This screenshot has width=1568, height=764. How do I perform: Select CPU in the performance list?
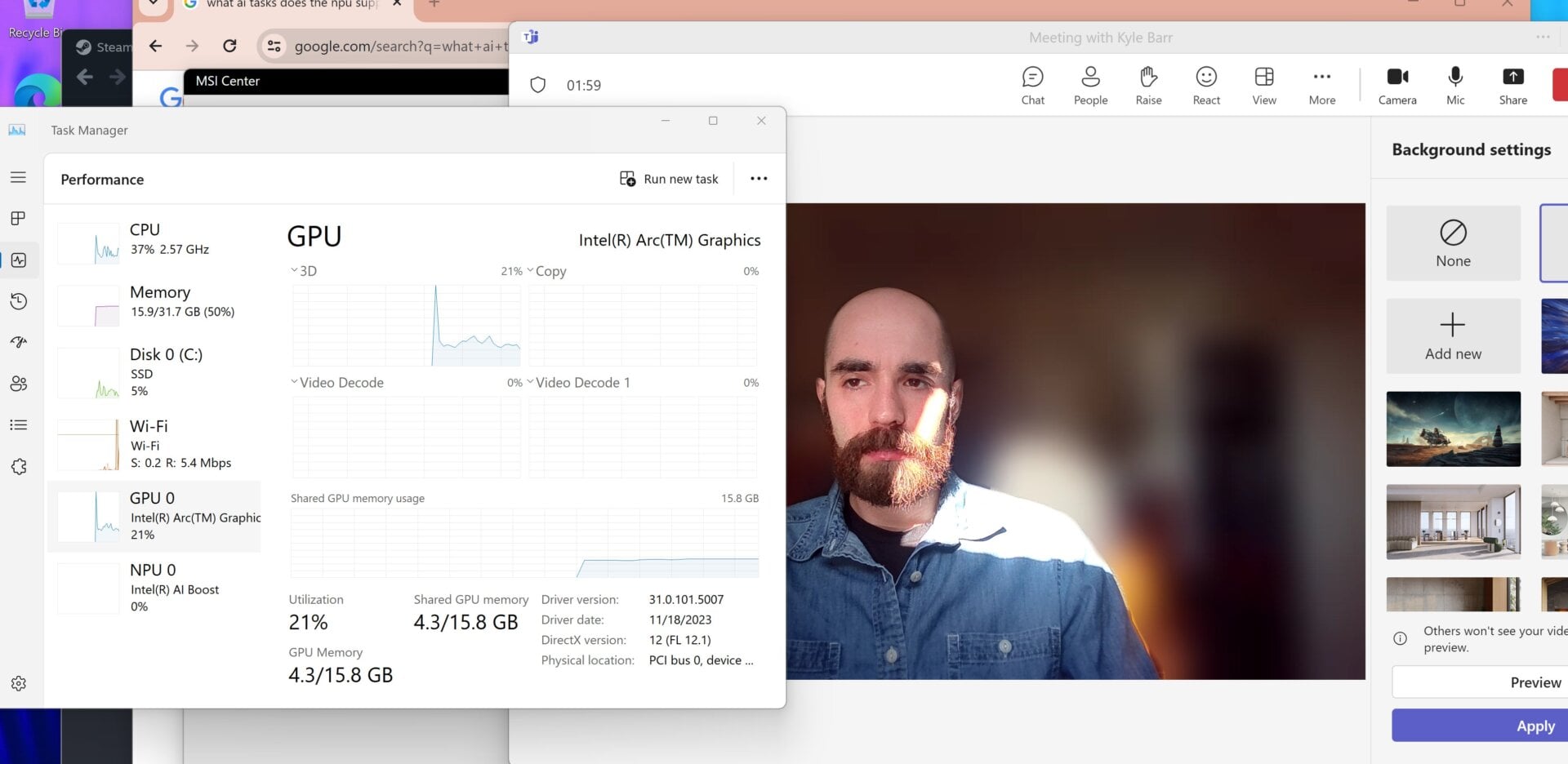tap(155, 239)
